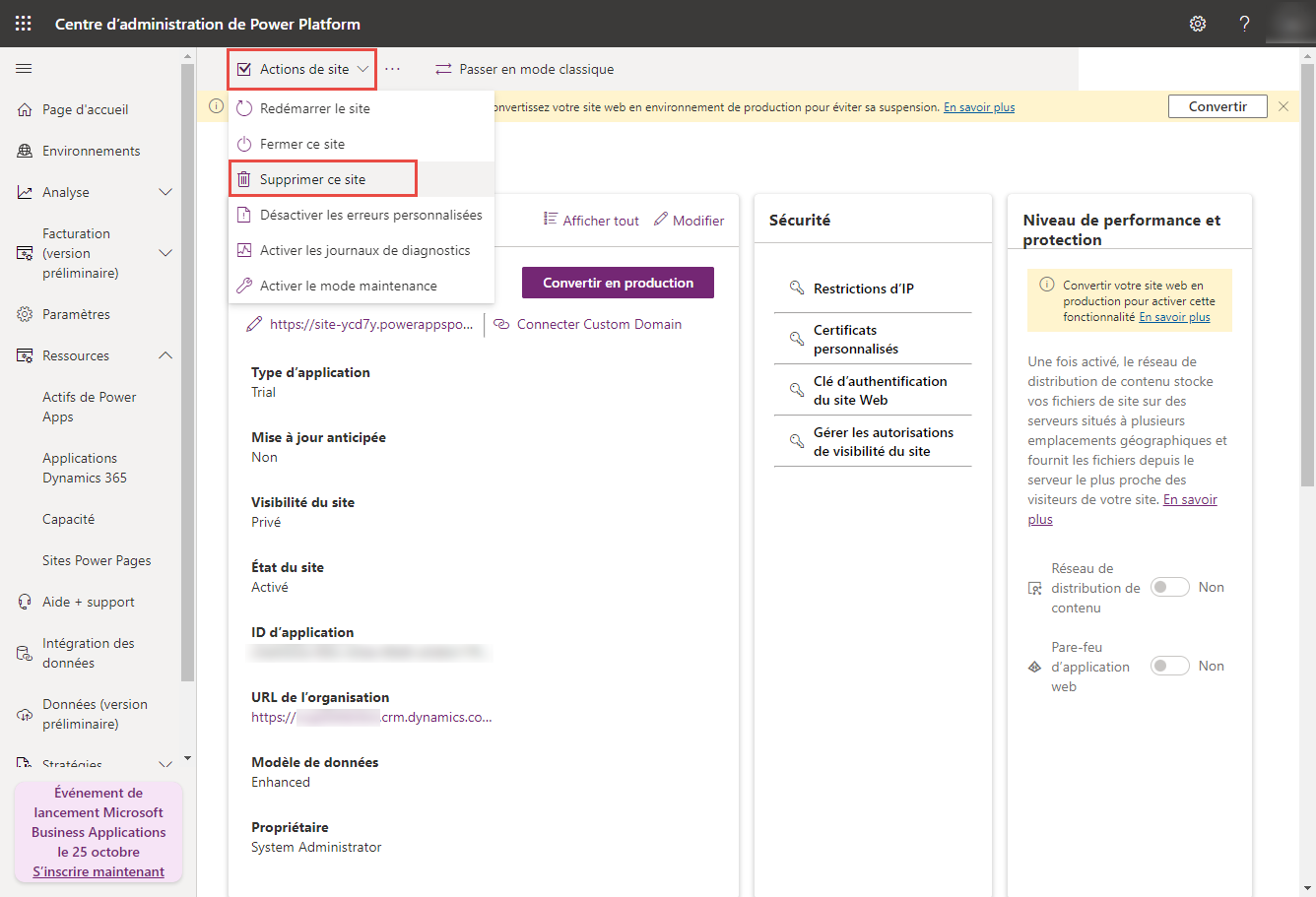Click the diagnostics log icon in menu
Screen dimensions: 1316x897
click(x=244, y=250)
